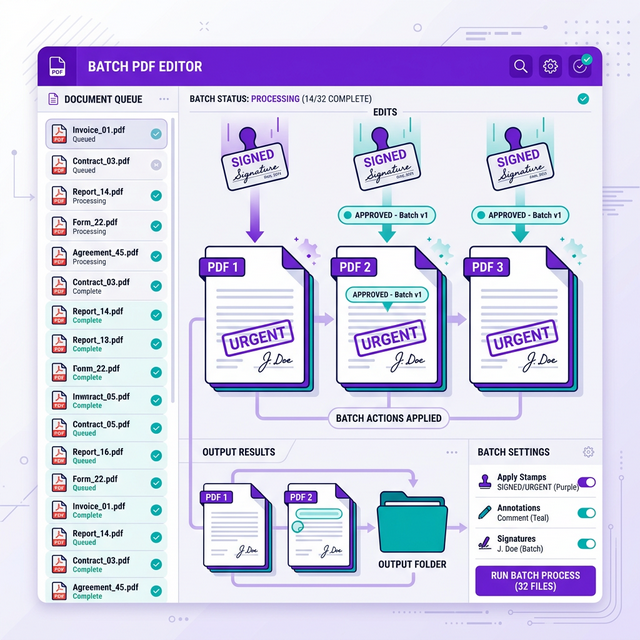
Task: Click the Batch Status green check indicator
Action: coord(583,98)
